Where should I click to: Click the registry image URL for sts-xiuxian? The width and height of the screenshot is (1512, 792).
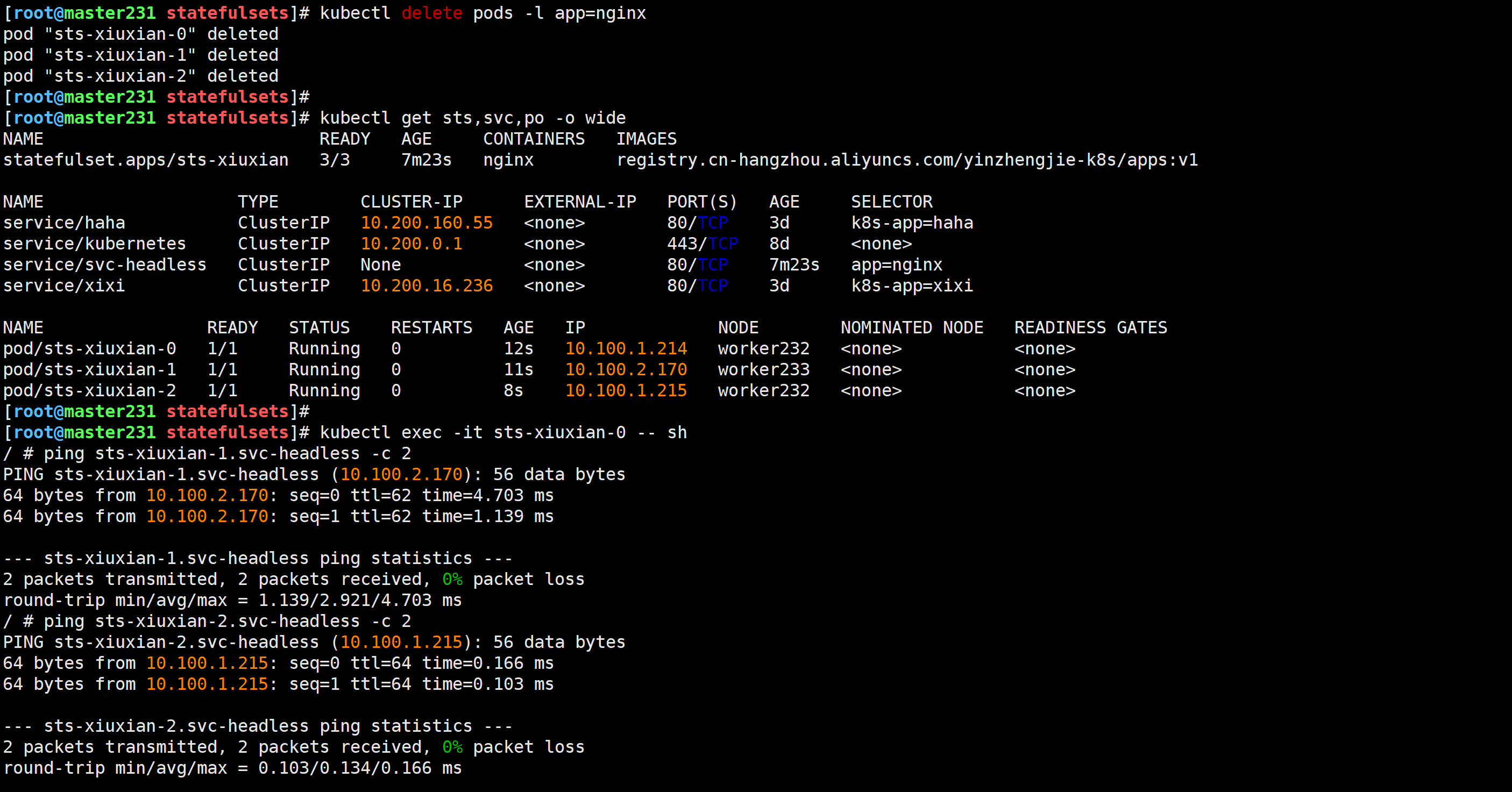tap(907, 160)
